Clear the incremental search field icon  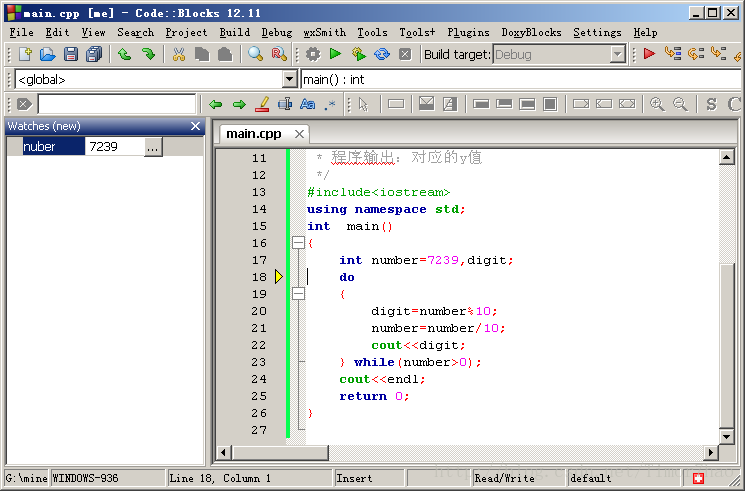point(24,104)
